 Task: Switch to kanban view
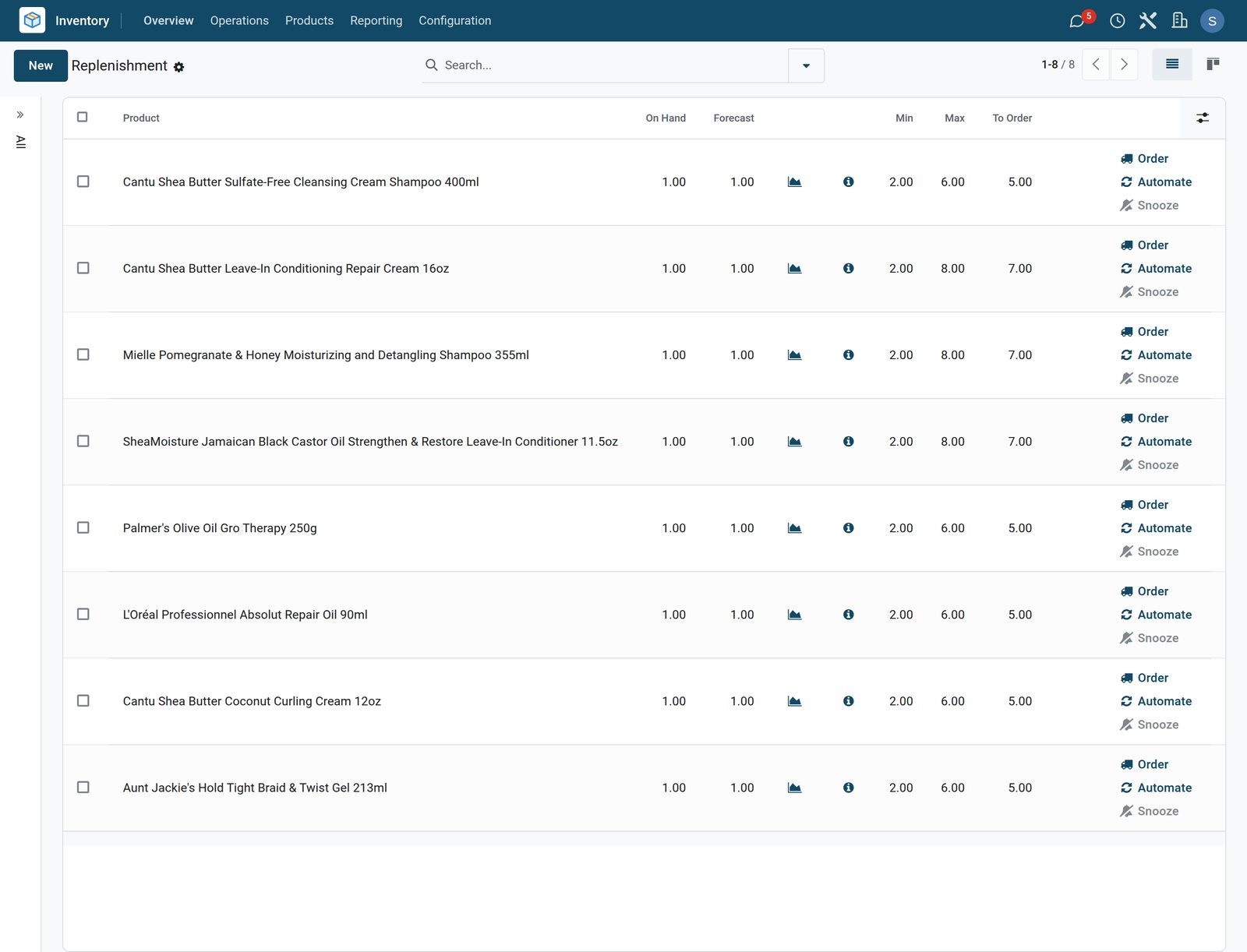tap(1212, 65)
